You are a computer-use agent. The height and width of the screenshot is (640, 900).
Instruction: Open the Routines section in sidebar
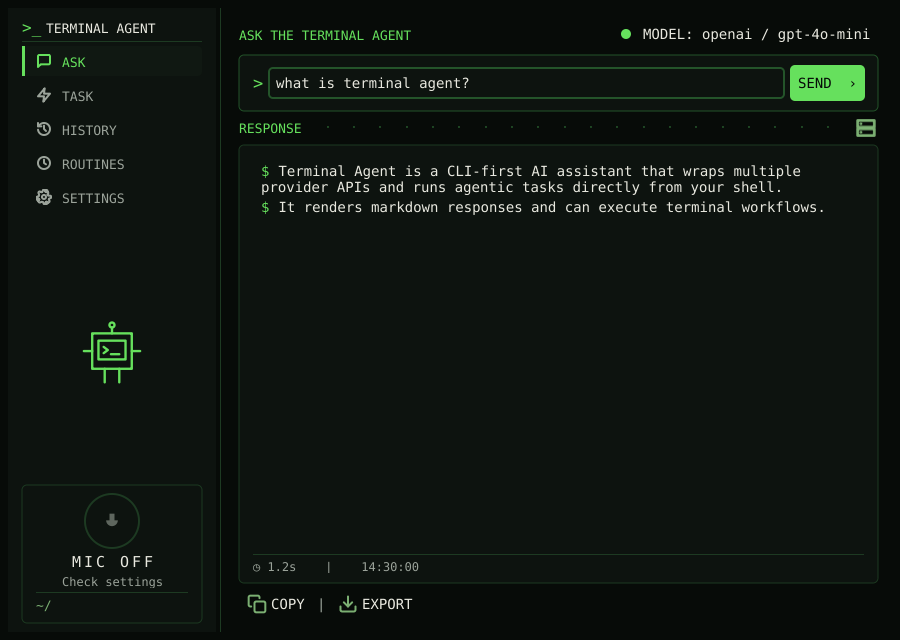[112, 164]
